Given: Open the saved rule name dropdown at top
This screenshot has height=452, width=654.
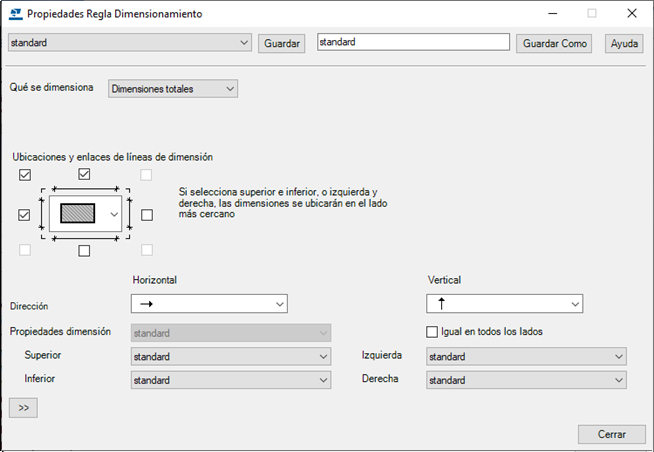Looking at the screenshot, I should click(129, 43).
